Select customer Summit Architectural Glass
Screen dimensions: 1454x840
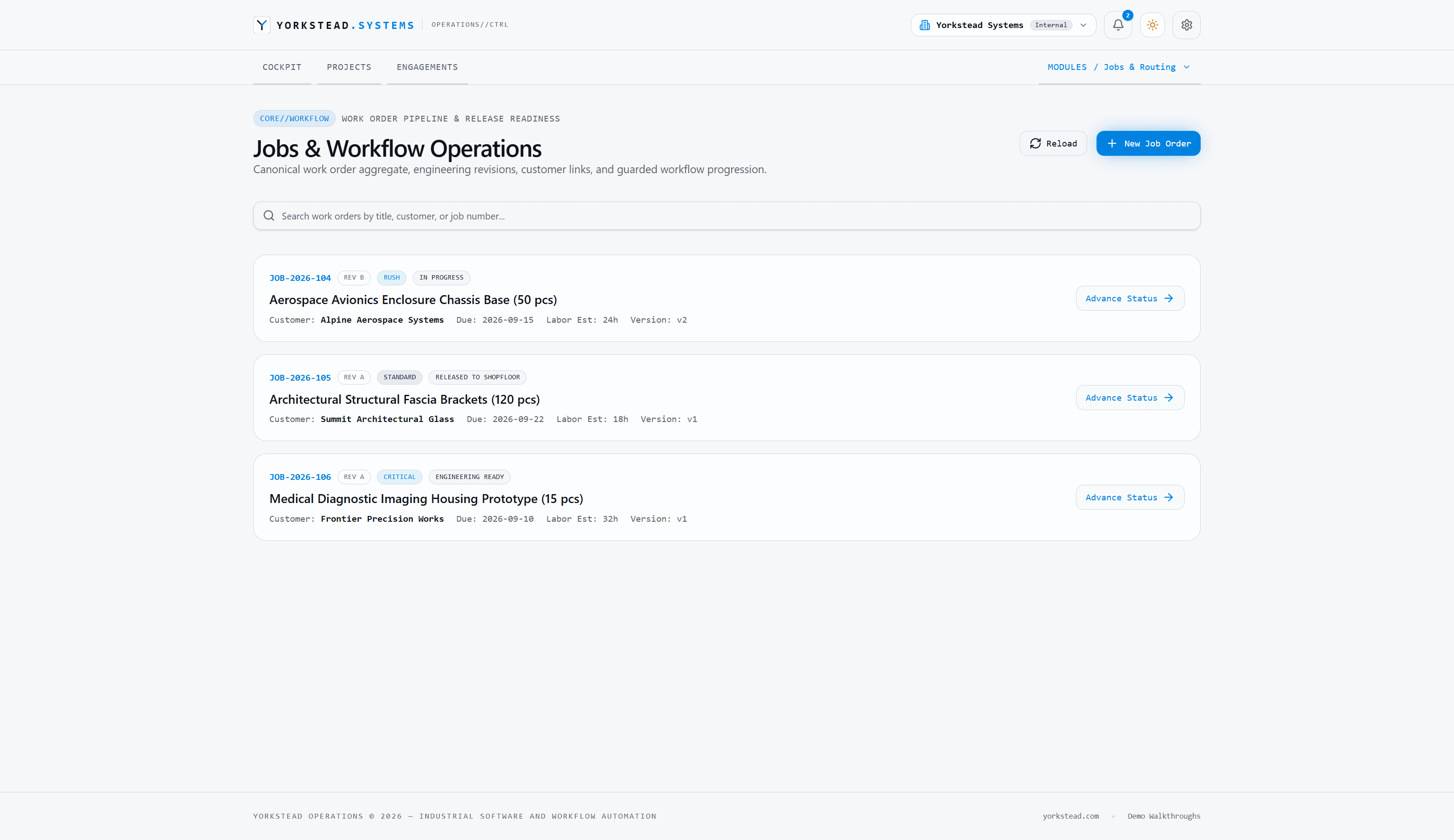[387, 419]
